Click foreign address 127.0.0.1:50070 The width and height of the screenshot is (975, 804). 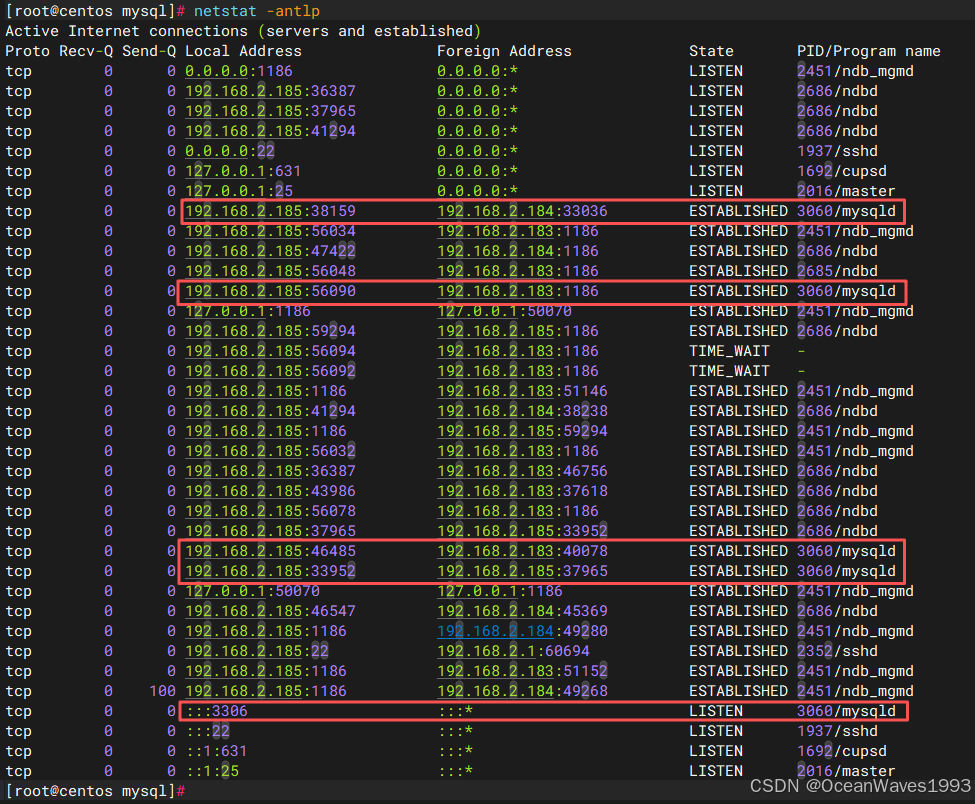504,311
